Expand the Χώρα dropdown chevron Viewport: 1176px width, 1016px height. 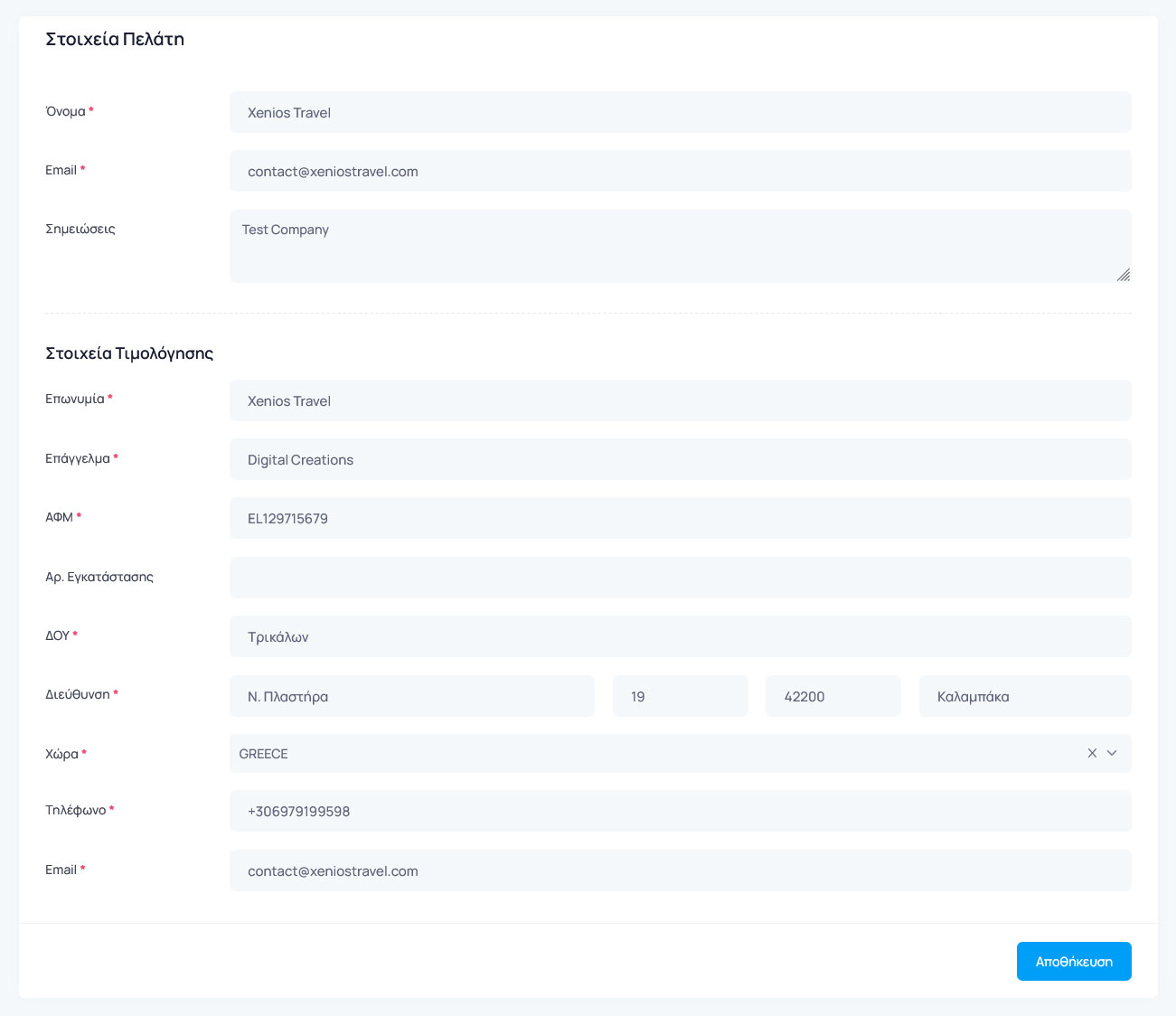[x=1112, y=753]
